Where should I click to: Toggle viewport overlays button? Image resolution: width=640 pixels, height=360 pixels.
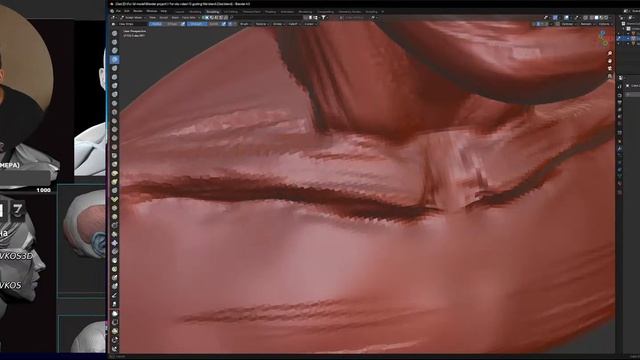566,18
